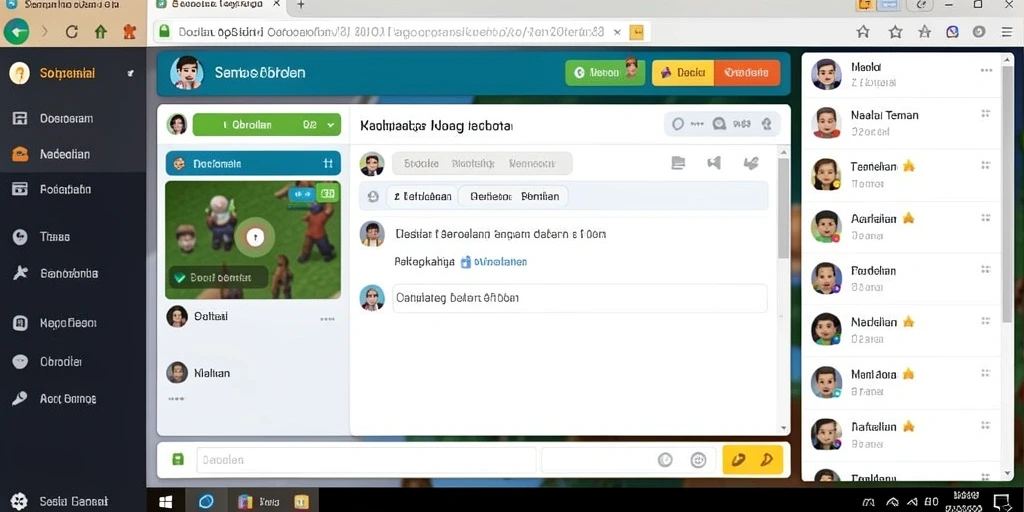The height and width of the screenshot is (512, 1024).
Task: Click the share icon right of the megaphone
Action: click(x=751, y=163)
